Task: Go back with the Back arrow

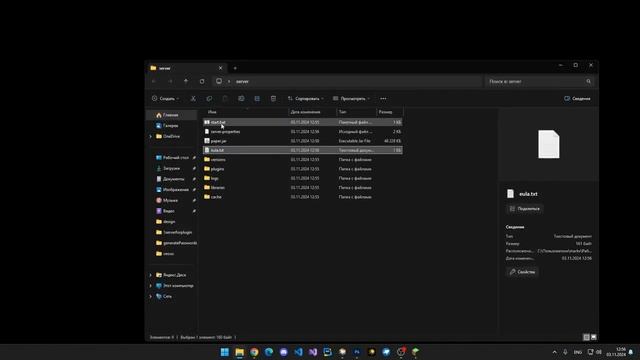Action: 154,81
